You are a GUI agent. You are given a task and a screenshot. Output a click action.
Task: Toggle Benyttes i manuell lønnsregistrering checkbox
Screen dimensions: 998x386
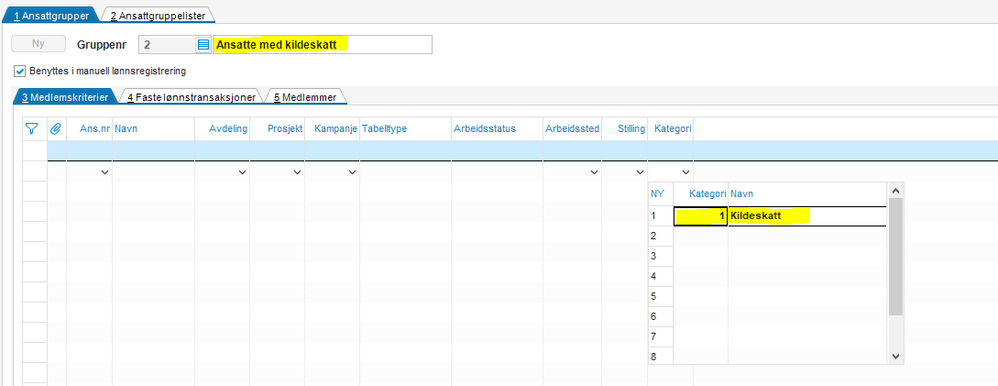point(19,71)
